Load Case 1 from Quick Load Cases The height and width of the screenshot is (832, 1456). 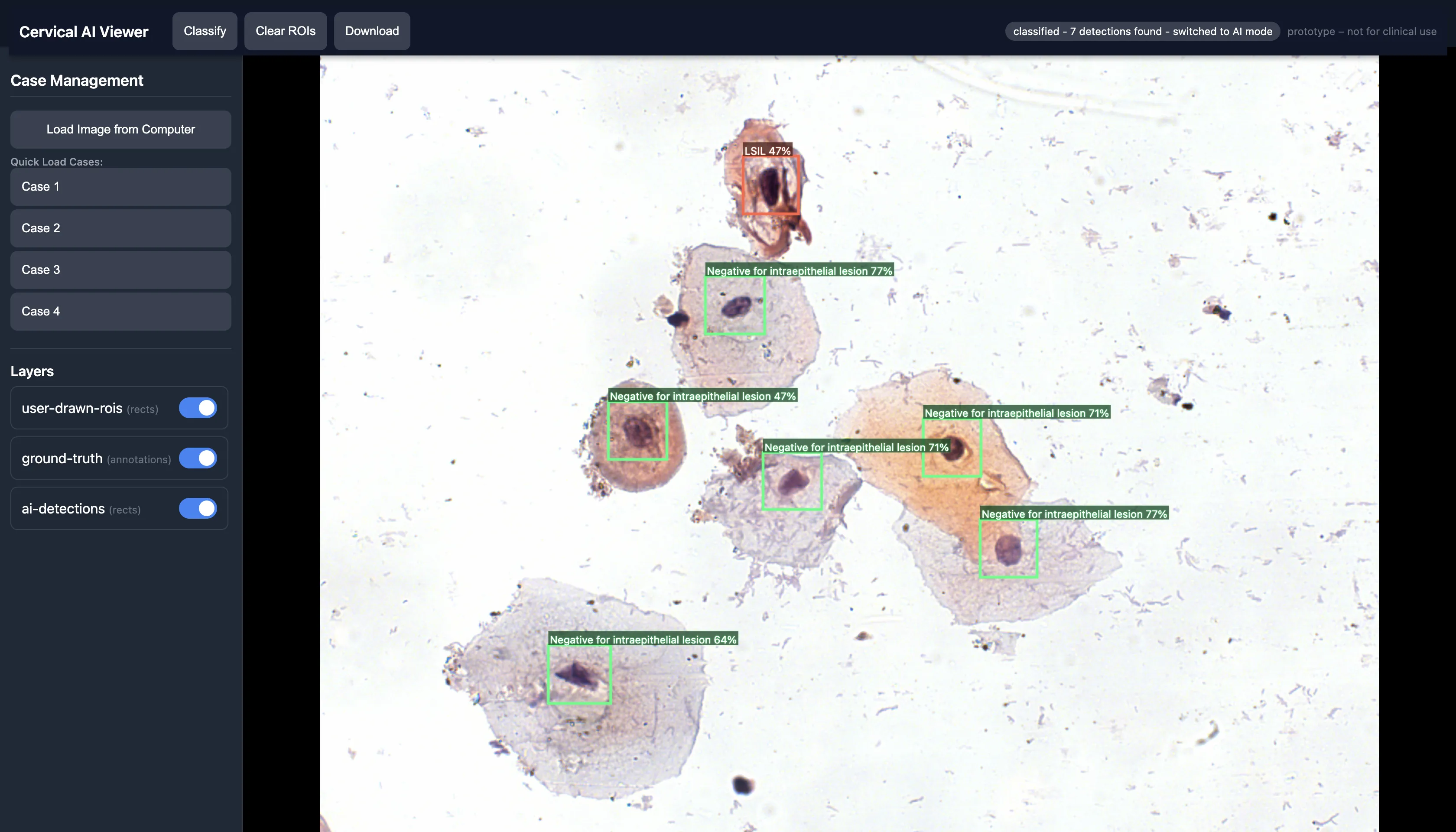(x=120, y=186)
